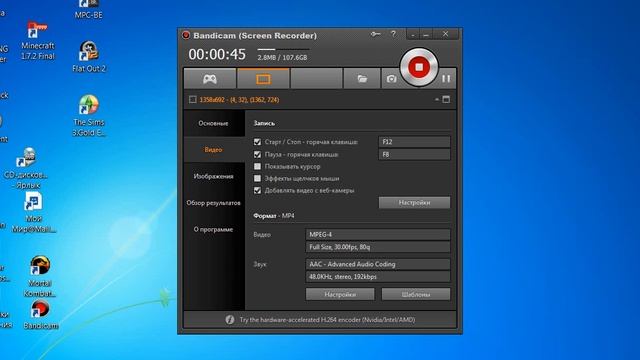
Task: Click Настройки button under Запись section
Action: tap(414, 202)
